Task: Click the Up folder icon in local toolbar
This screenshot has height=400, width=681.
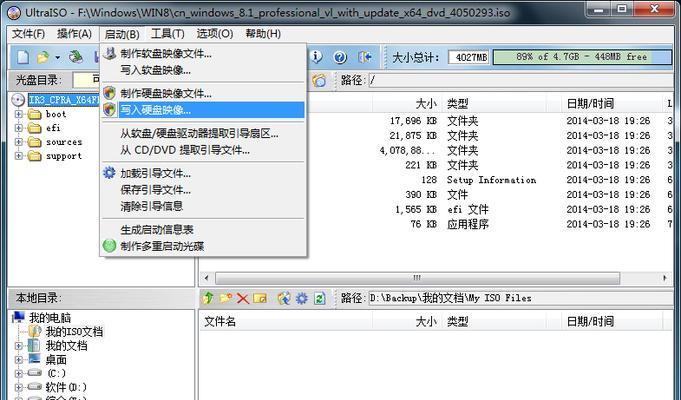Action: [208, 298]
